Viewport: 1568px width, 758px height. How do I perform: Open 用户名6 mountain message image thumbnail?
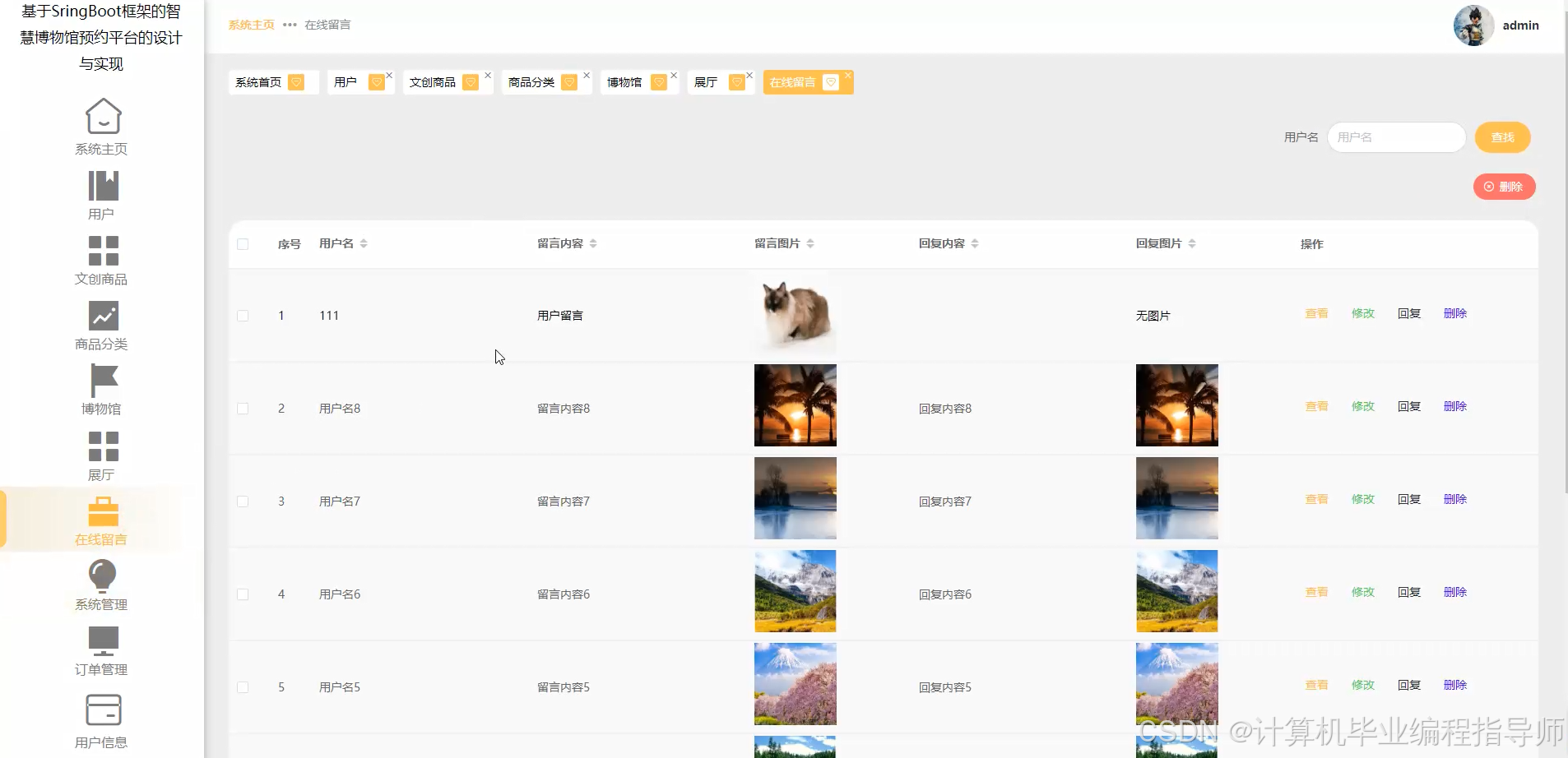tap(796, 591)
